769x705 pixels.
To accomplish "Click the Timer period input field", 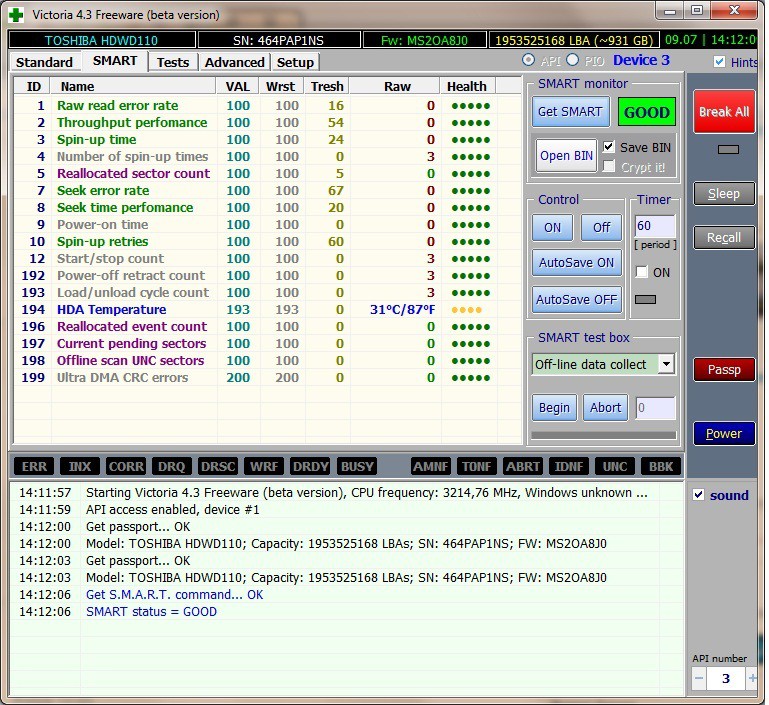I will pos(655,226).
